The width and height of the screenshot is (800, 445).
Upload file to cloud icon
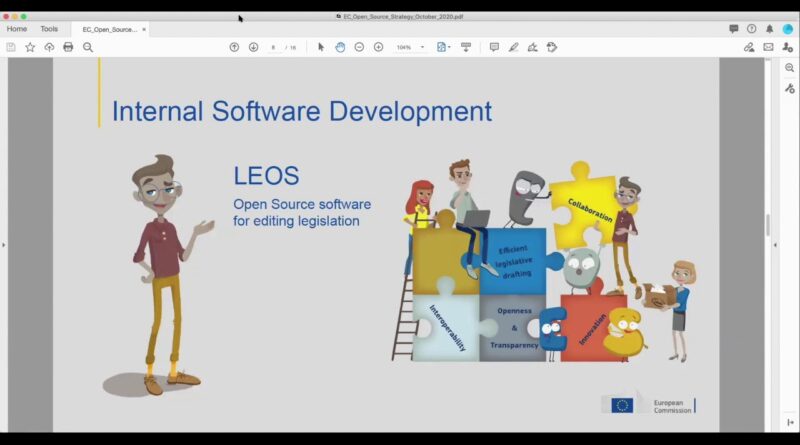point(49,47)
